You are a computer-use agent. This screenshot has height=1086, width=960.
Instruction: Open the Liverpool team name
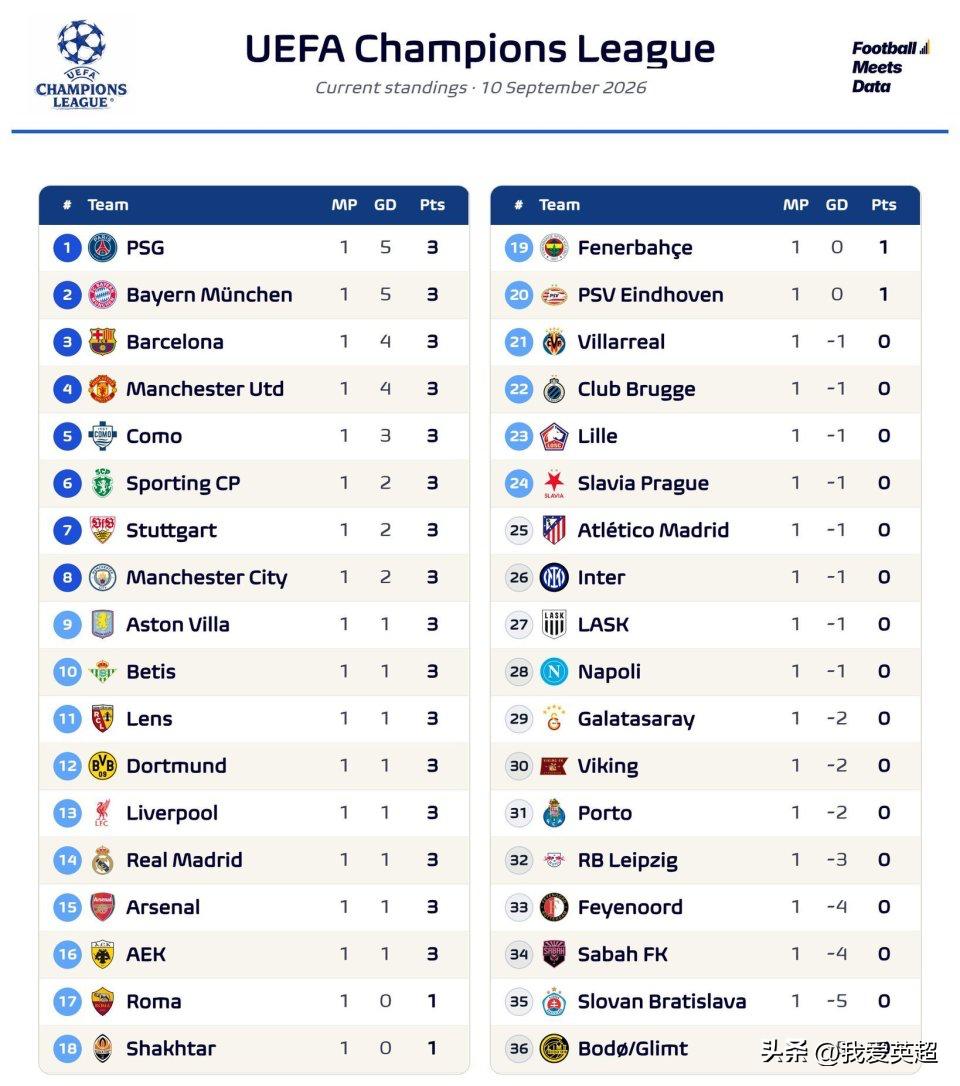[172, 813]
